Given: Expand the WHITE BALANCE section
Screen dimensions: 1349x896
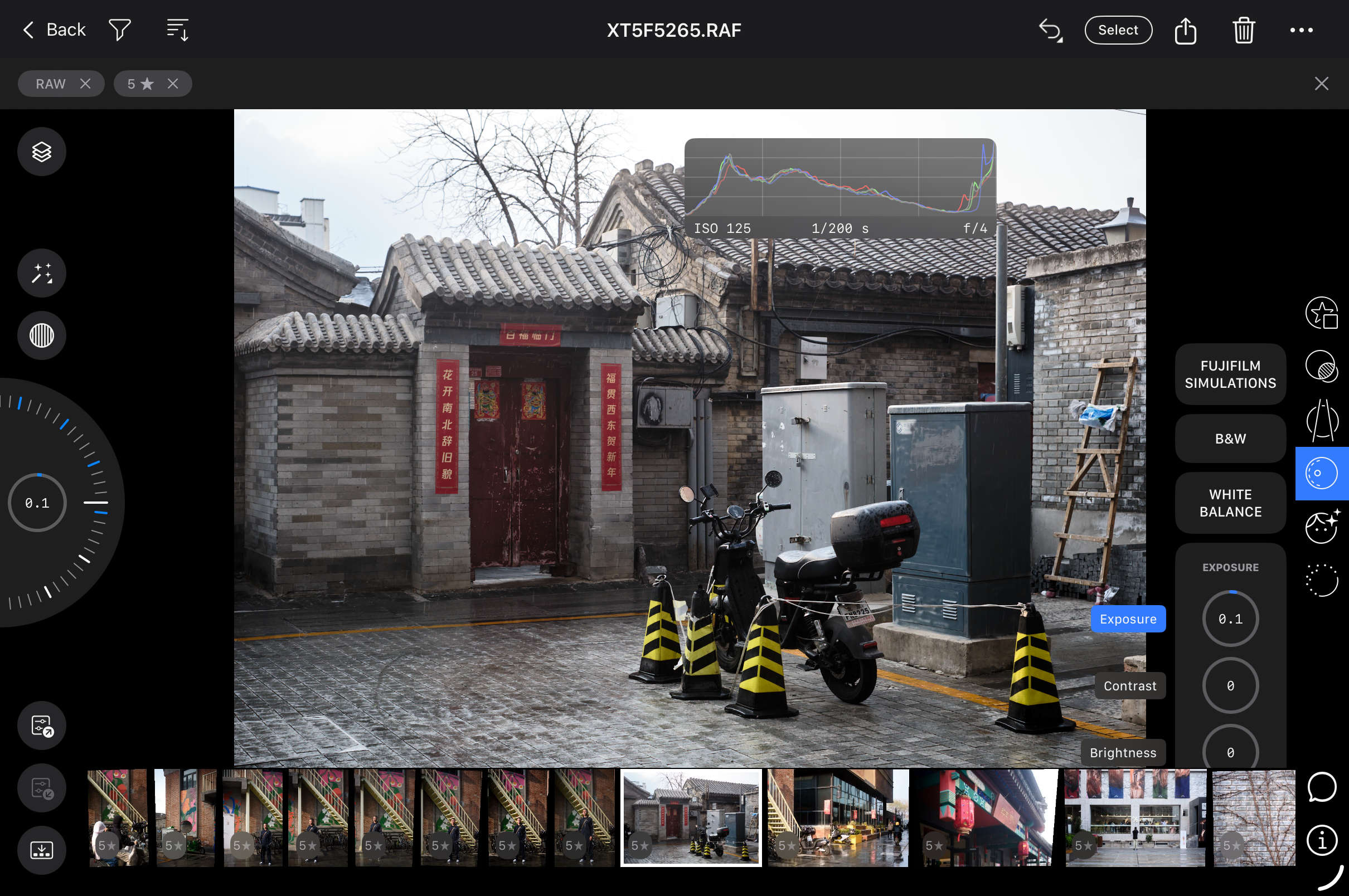Looking at the screenshot, I should pos(1230,503).
